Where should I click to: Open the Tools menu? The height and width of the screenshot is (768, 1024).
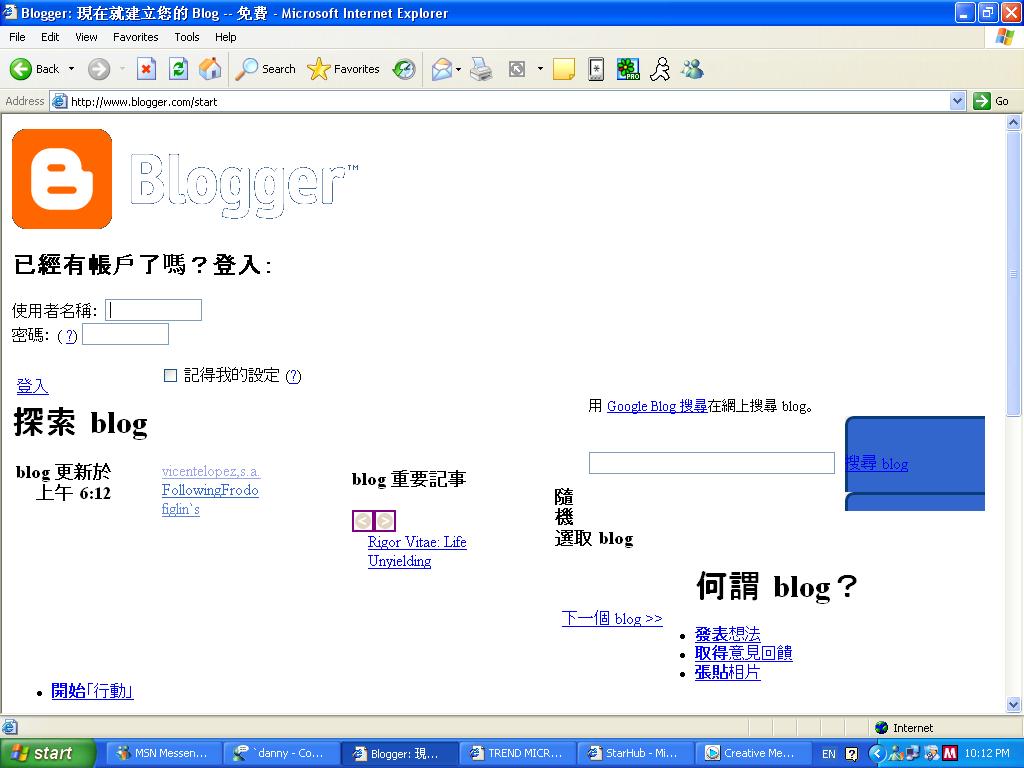tap(187, 37)
